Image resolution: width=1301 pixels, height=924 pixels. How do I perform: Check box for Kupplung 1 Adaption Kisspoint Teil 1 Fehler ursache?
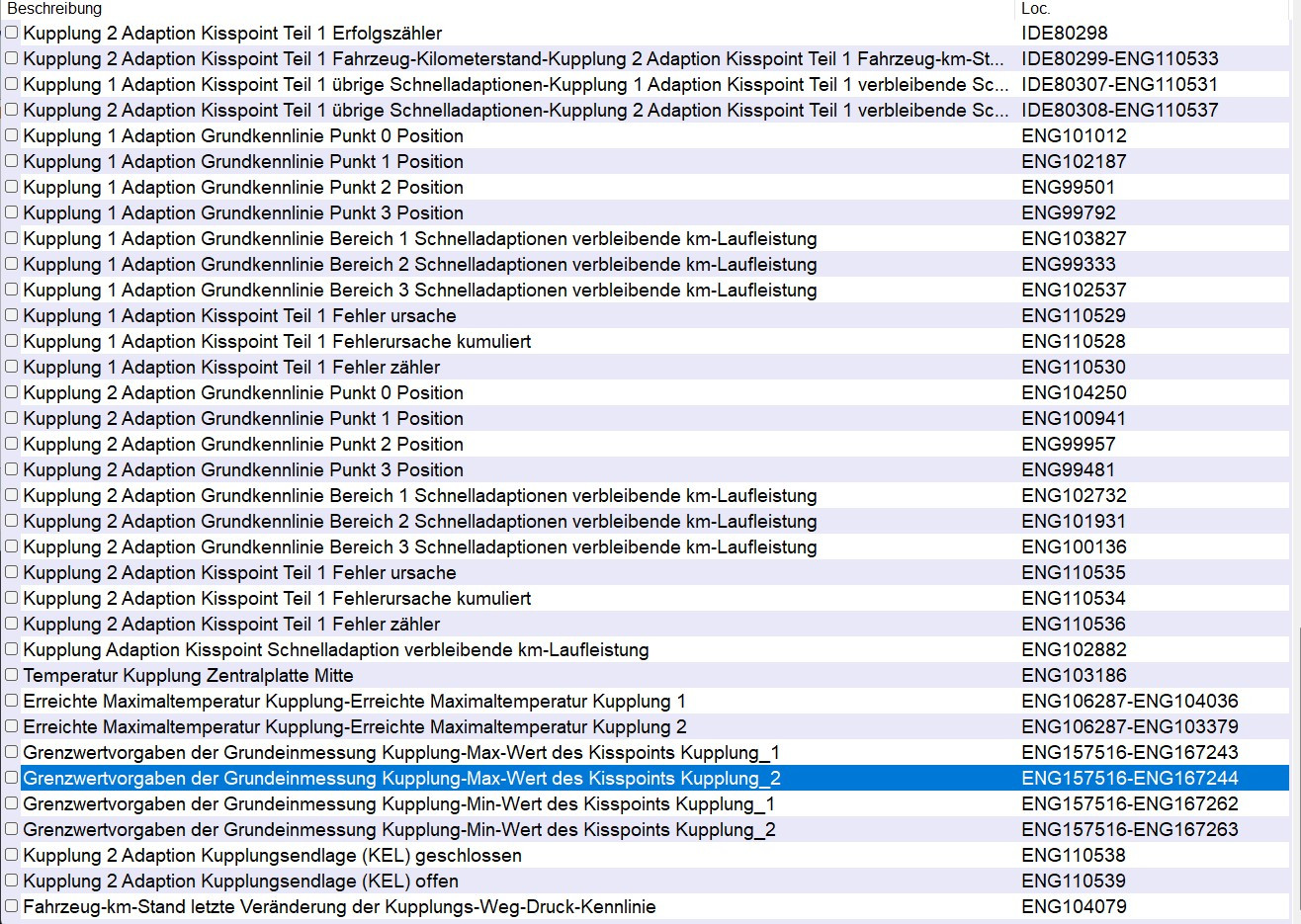click(x=12, y=315)
